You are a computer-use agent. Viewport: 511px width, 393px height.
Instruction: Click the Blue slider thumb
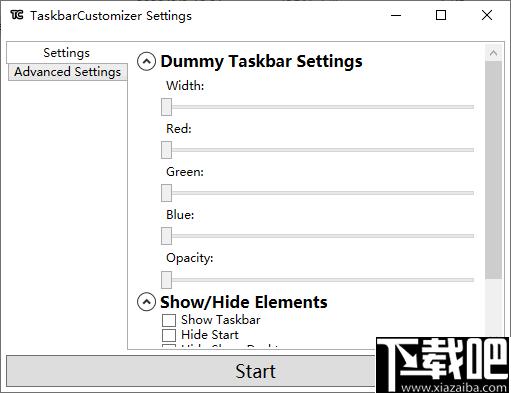click(166, 236)
